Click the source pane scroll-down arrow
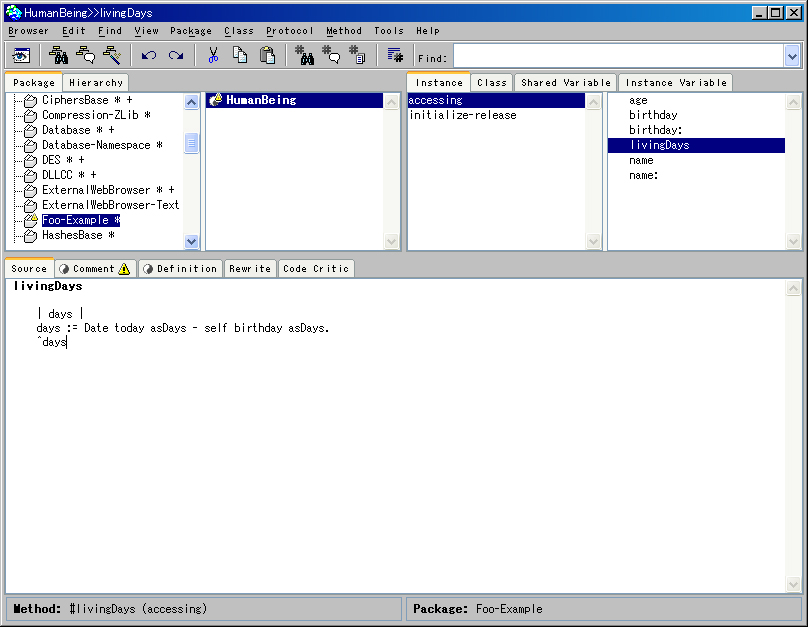Image resolution: width=808 pixels, height=627 pixels. pyautogui.click(x=793, y=584)
